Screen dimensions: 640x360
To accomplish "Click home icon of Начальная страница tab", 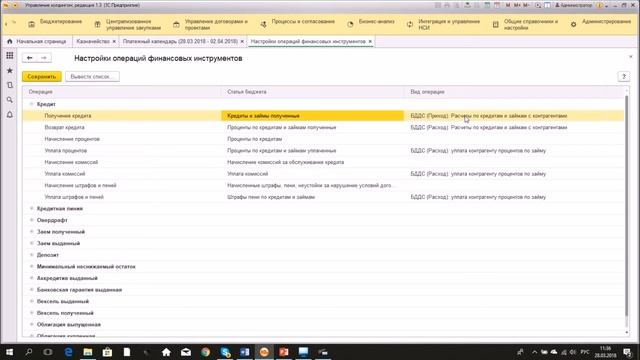I will pos(10,41).
